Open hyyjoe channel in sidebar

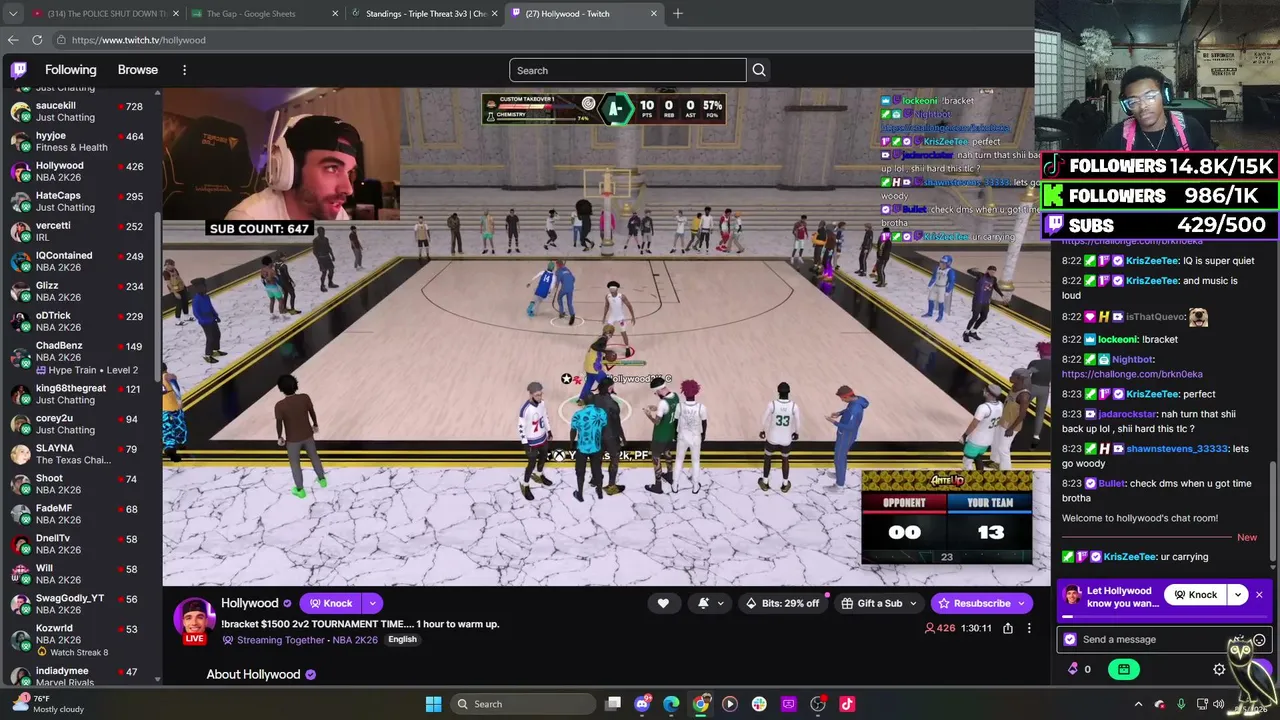(80, 141)
